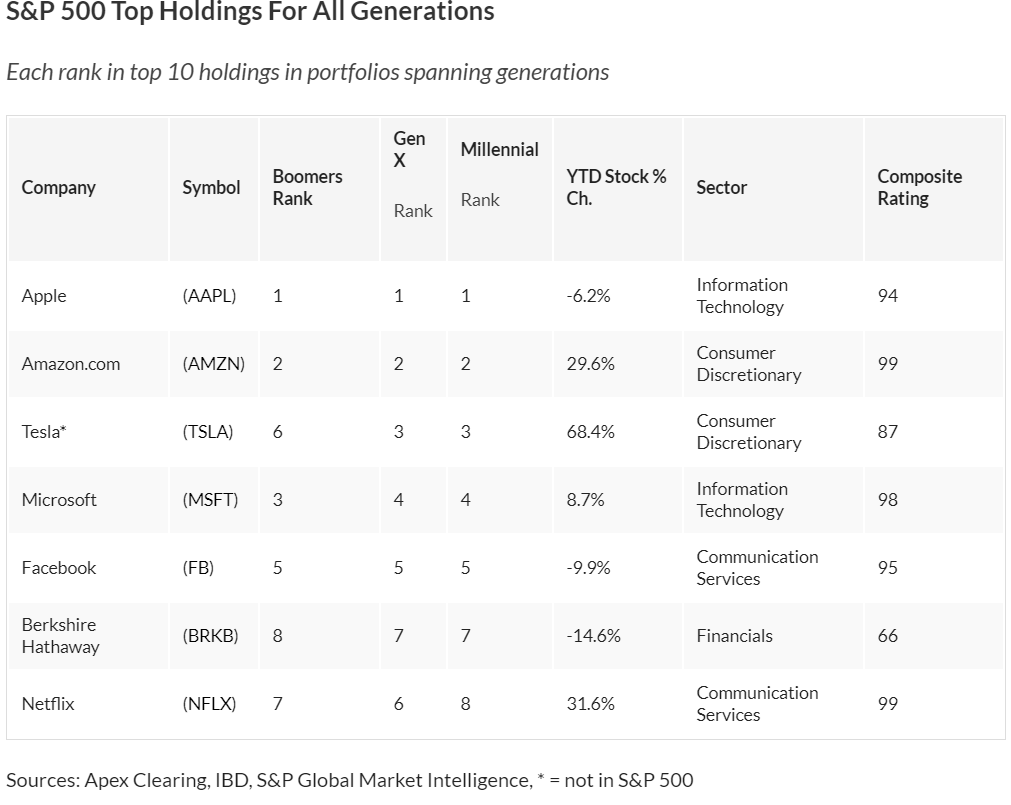
Task: Click the Tesla* company name
Action: click(x=44, y=432)
